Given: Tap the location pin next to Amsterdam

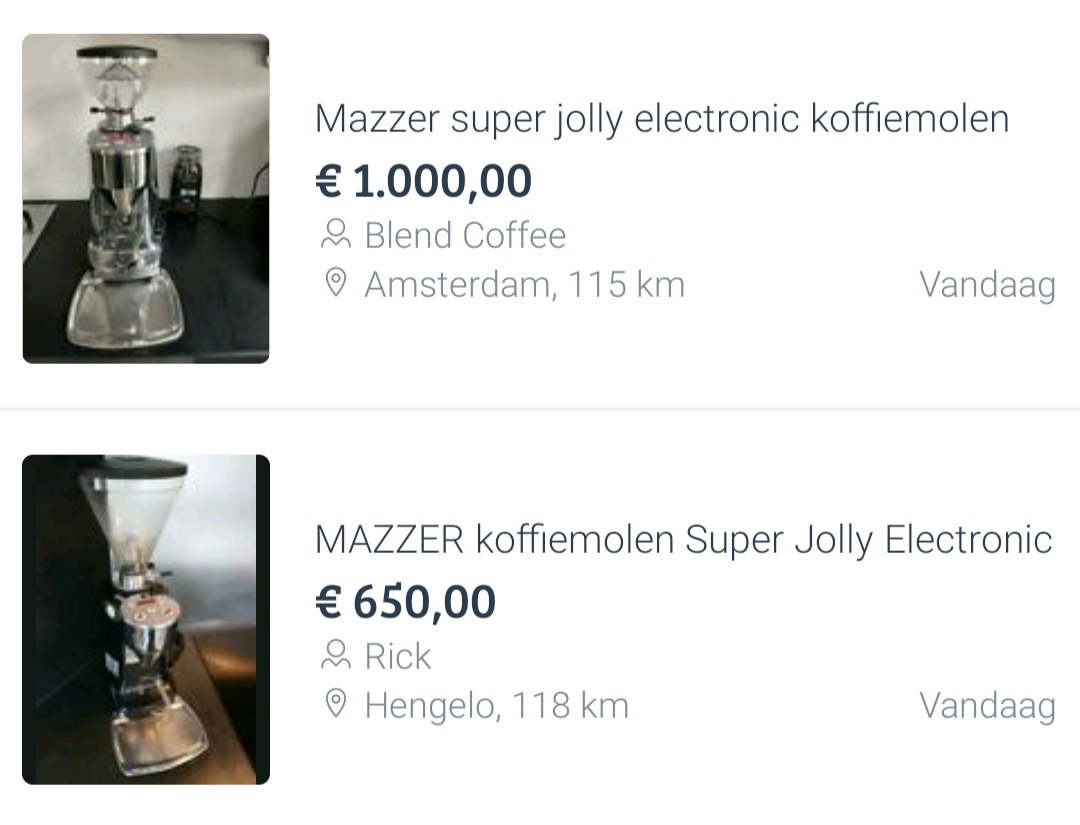Looking at the screenshot, I should click(x=336, y=284).
